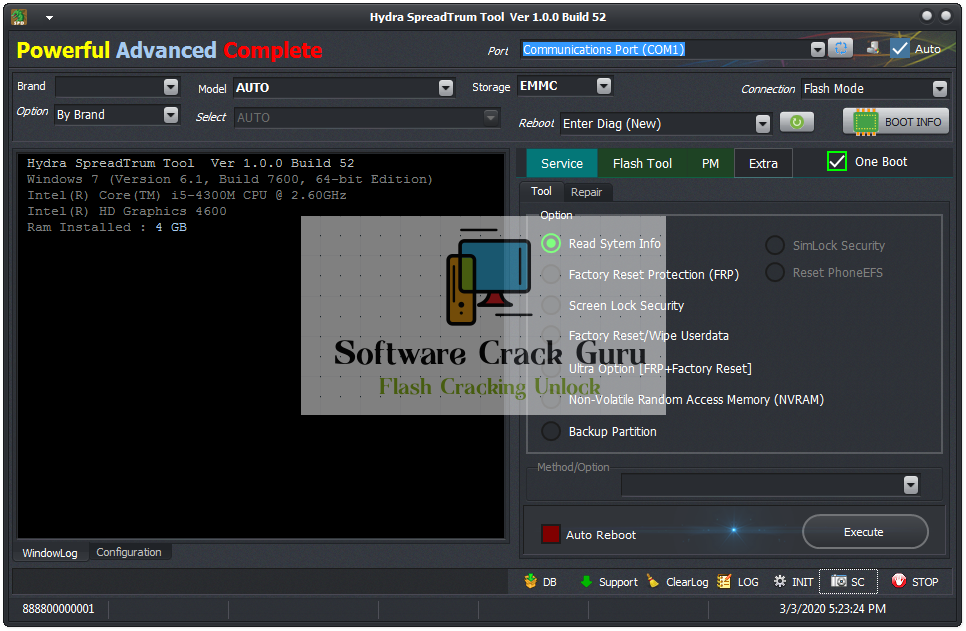
Task: Open the Configuration tab
Action: coord(129,552)
